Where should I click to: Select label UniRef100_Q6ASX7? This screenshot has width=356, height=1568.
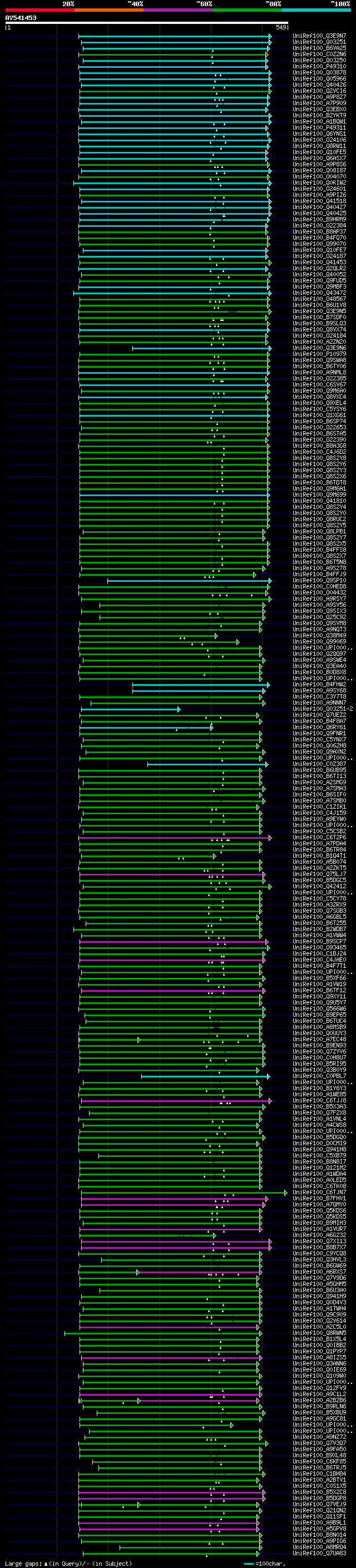319,159
